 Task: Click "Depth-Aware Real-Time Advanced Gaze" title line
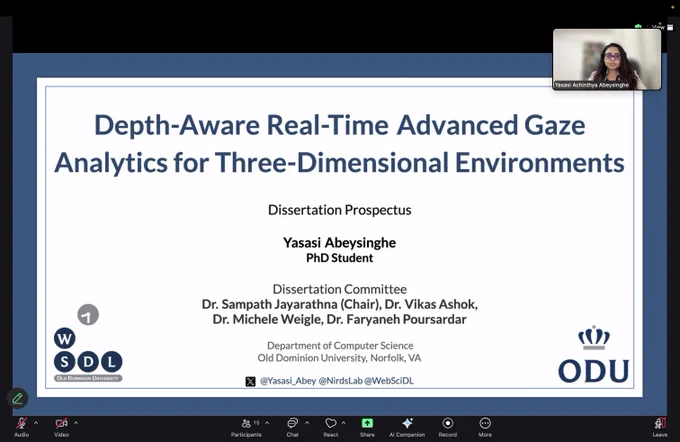point(340,125)
